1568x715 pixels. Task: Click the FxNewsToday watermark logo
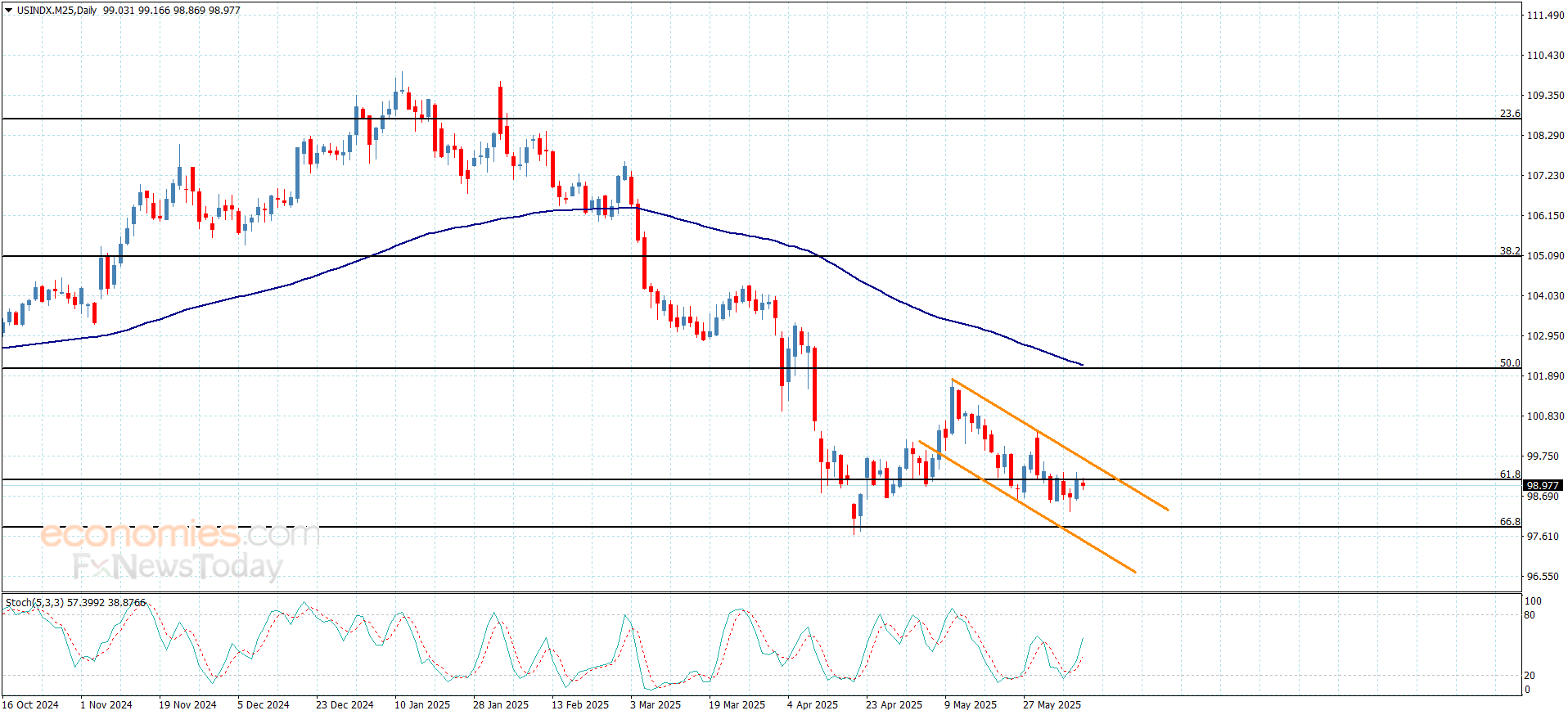[178, 566]
